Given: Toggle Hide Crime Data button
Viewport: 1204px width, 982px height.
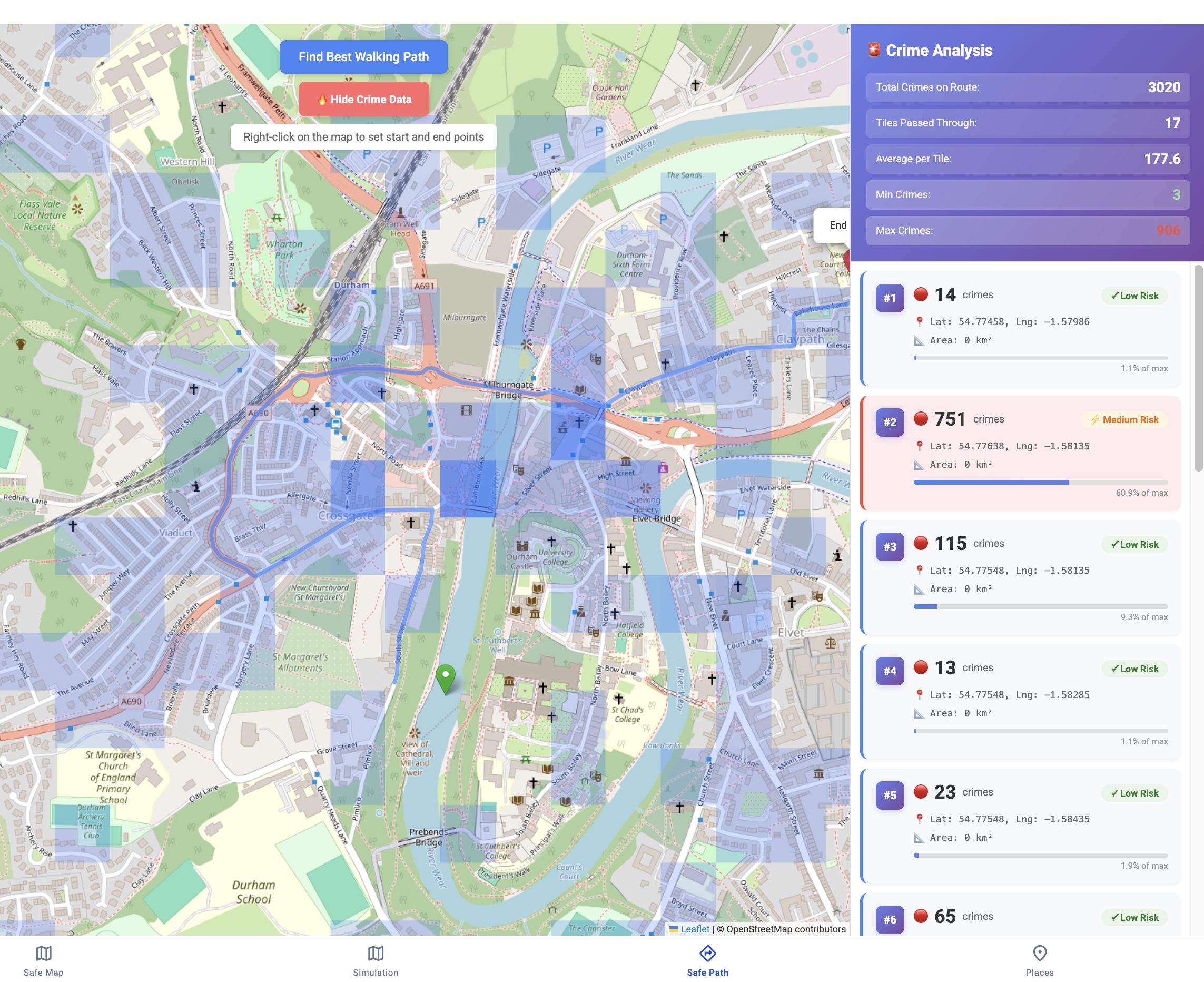Looking at the screenshot, I should click(363, 100).
